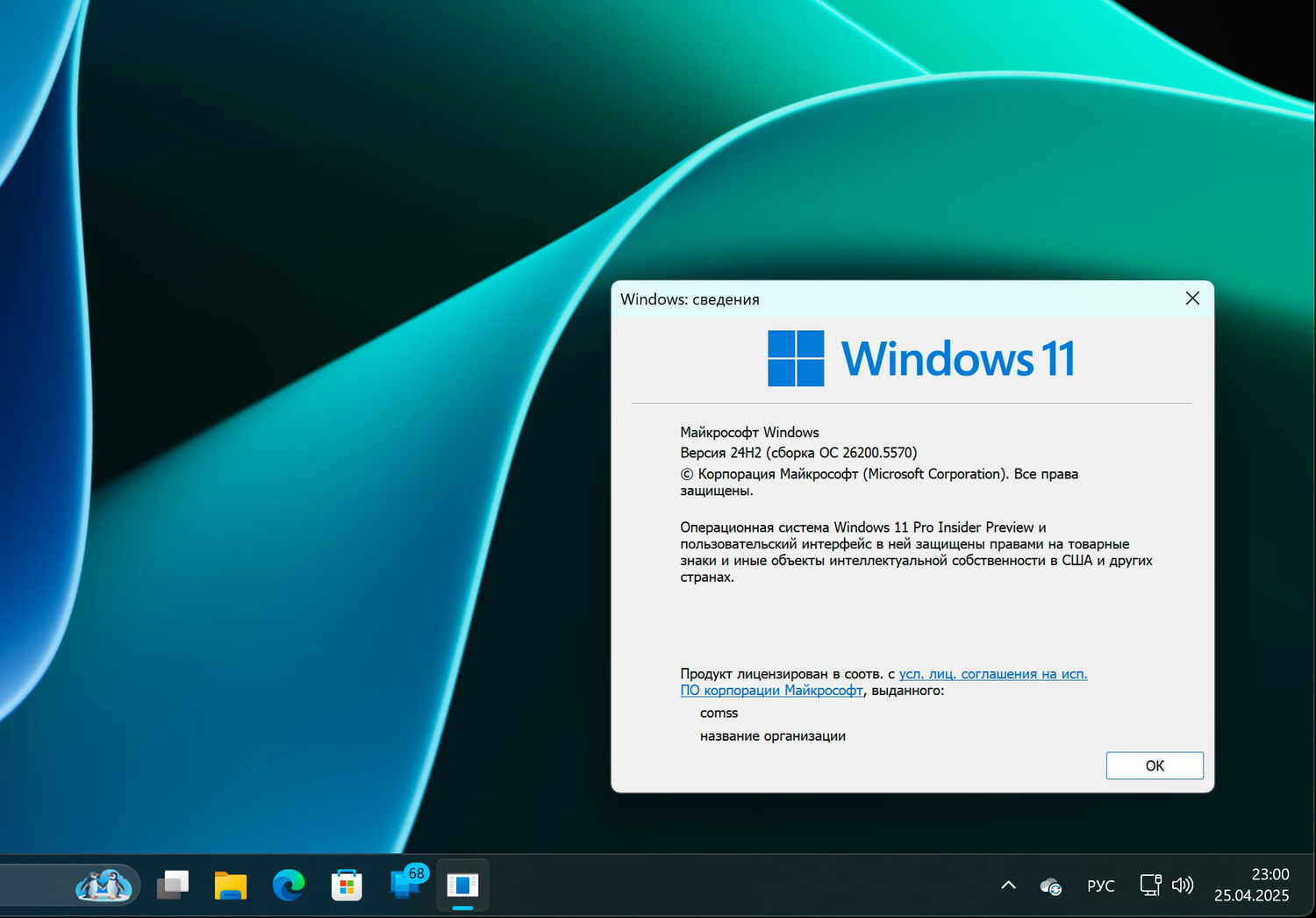Viewport: 1316px width, 918px height.
Task: Click the volume speaker icon in the tray
Action: pos(1183,885)
